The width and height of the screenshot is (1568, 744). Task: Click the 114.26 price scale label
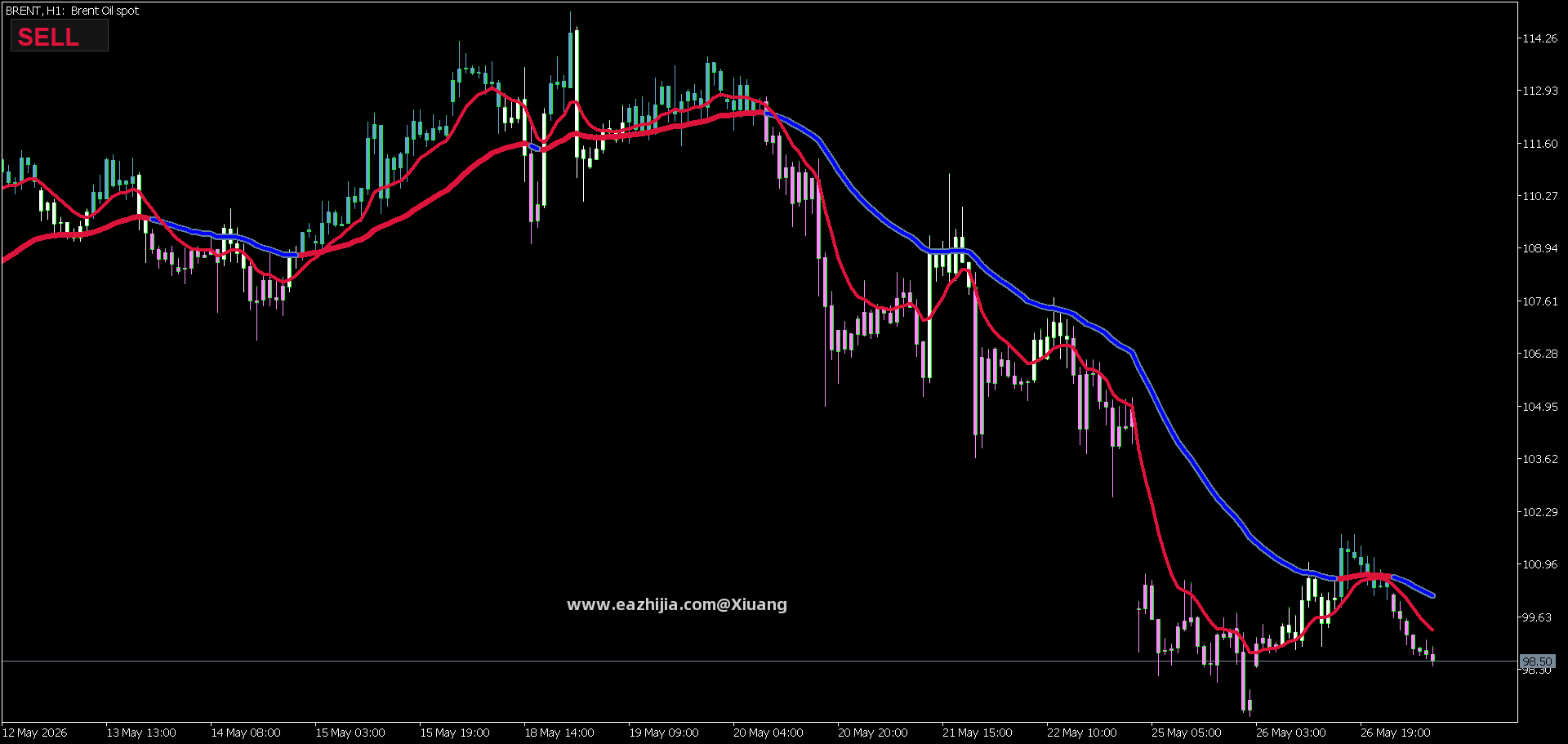1539,38
